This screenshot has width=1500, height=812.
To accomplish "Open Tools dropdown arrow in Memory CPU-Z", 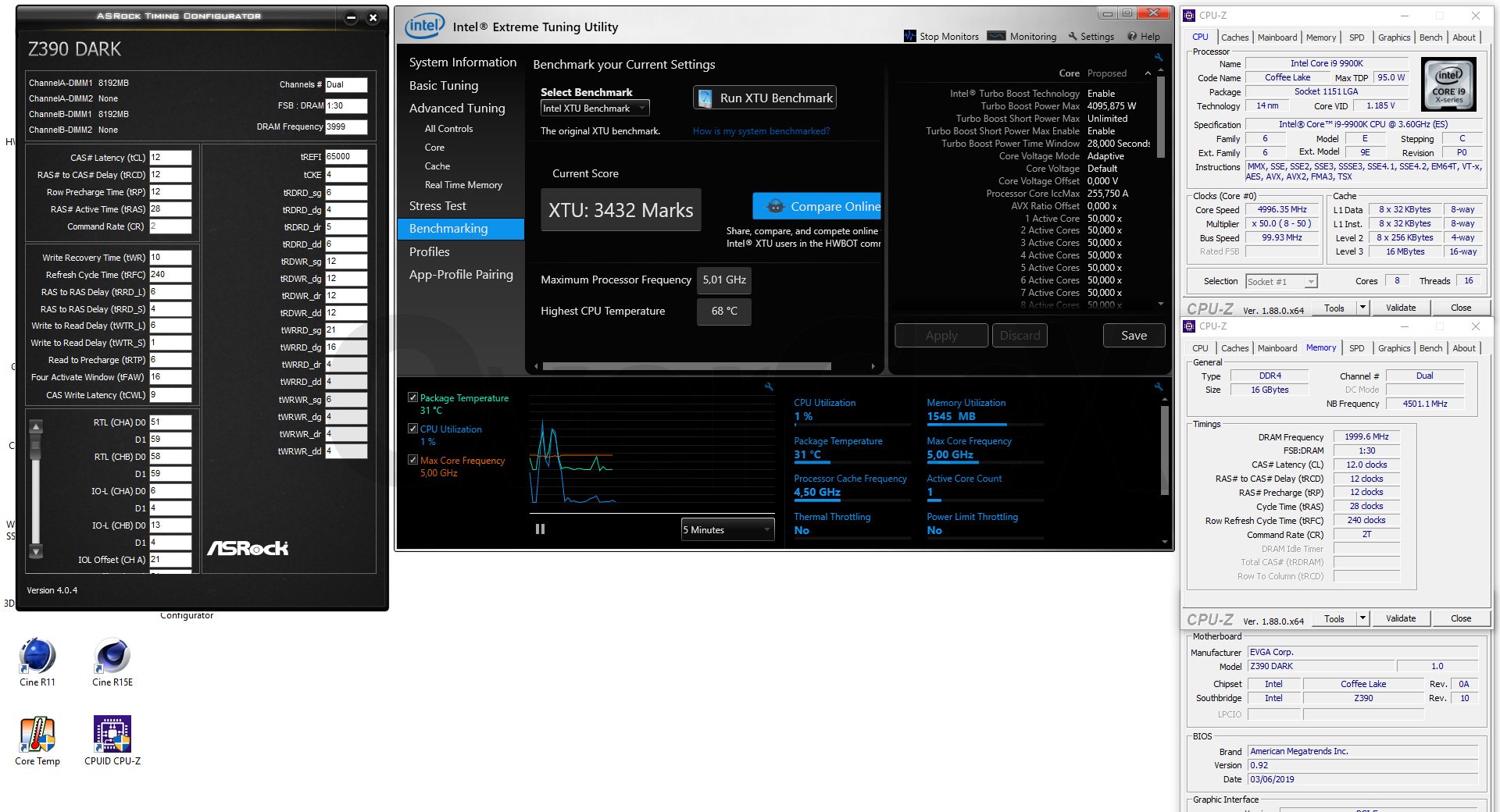I will click(1362, 618).
